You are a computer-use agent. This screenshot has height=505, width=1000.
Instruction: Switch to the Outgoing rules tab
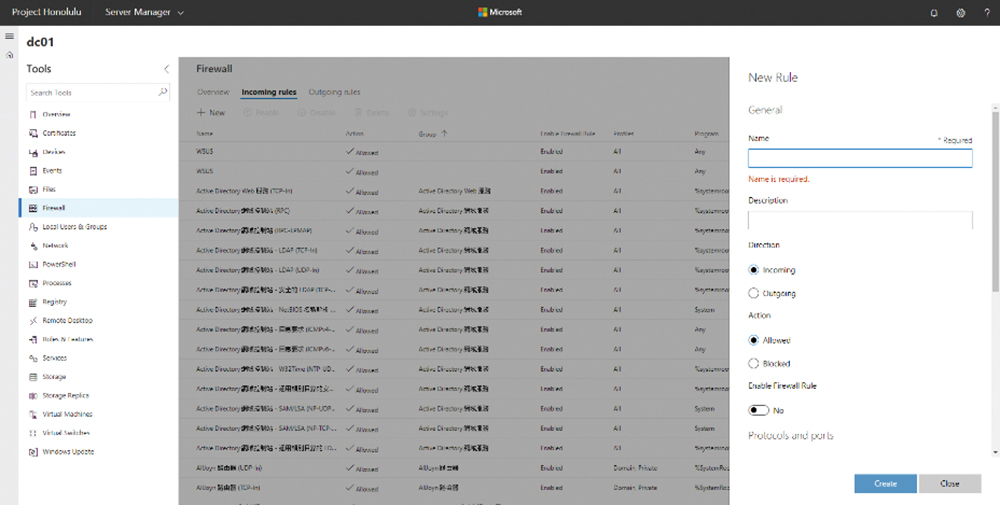[x=334, y=92]
